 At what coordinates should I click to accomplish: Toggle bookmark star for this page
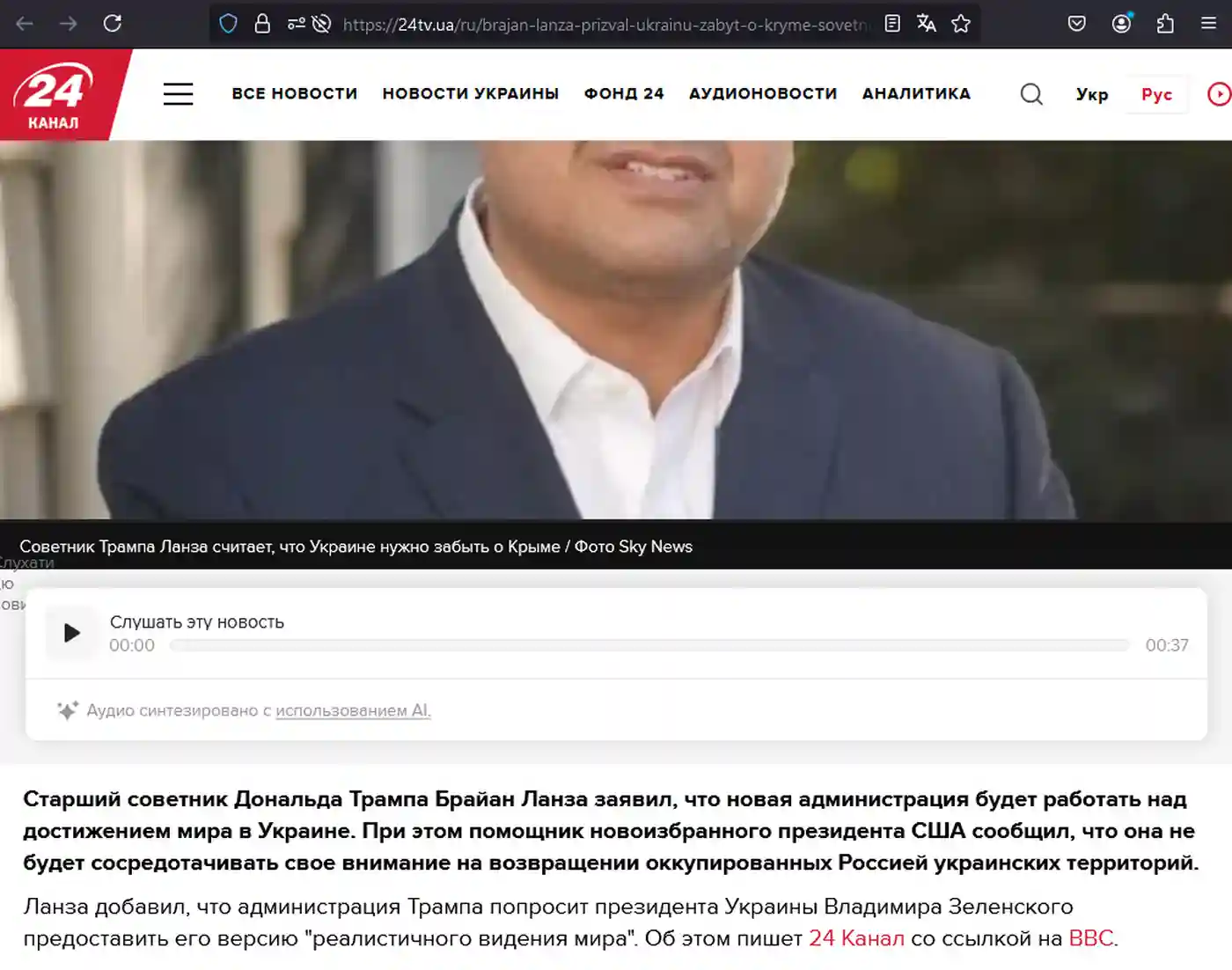click(960, 24)
